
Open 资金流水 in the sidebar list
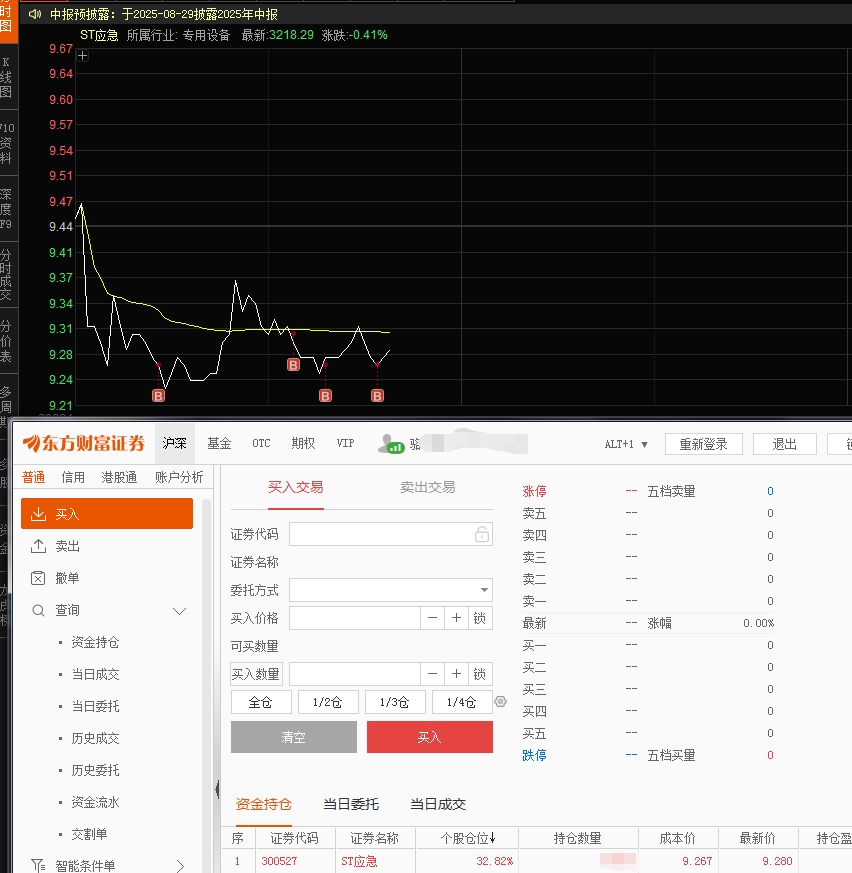[95, 802]
